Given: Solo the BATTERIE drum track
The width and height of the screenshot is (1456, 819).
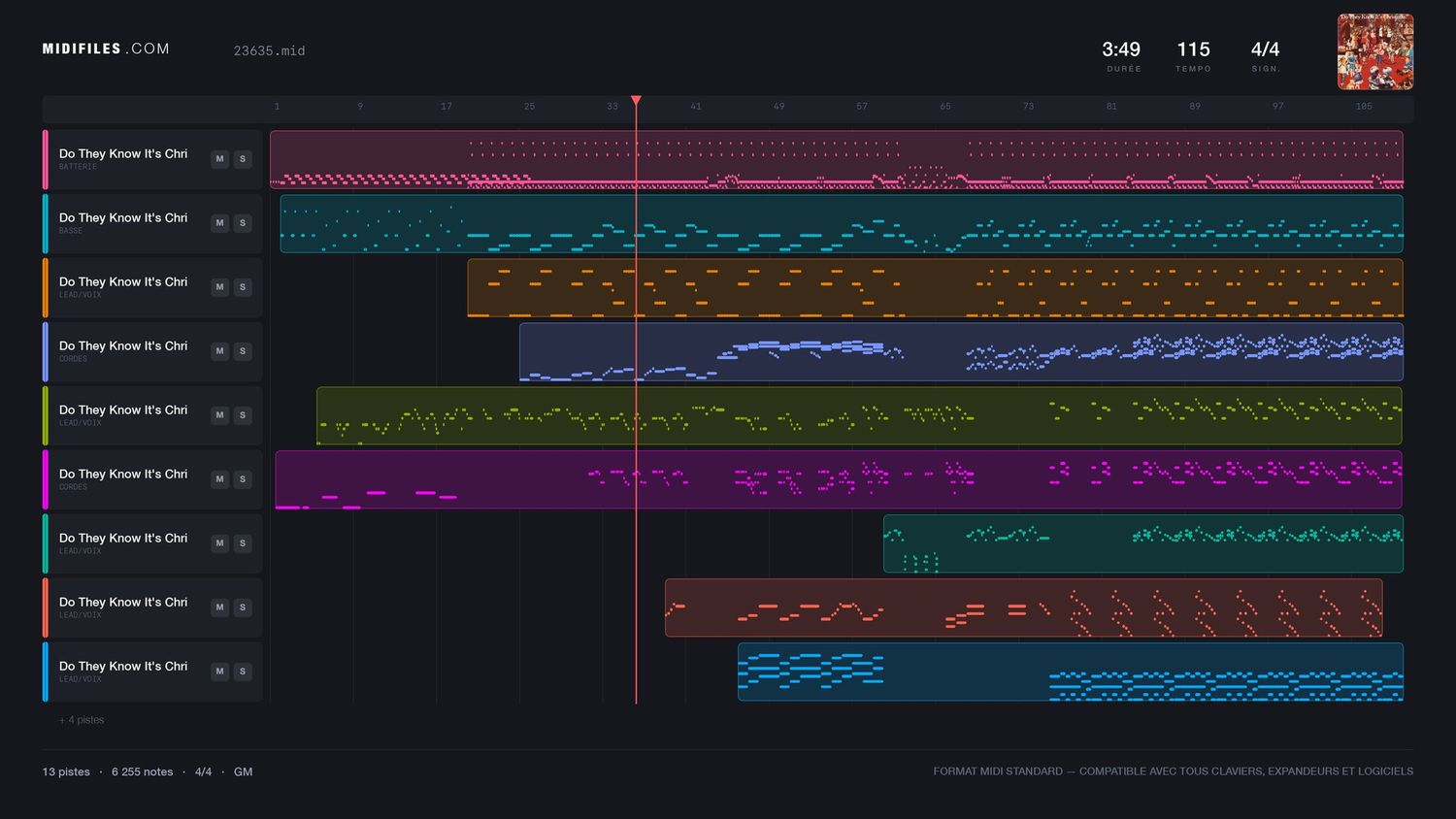Looking at the screenshot, I should [x=243, y=159].
